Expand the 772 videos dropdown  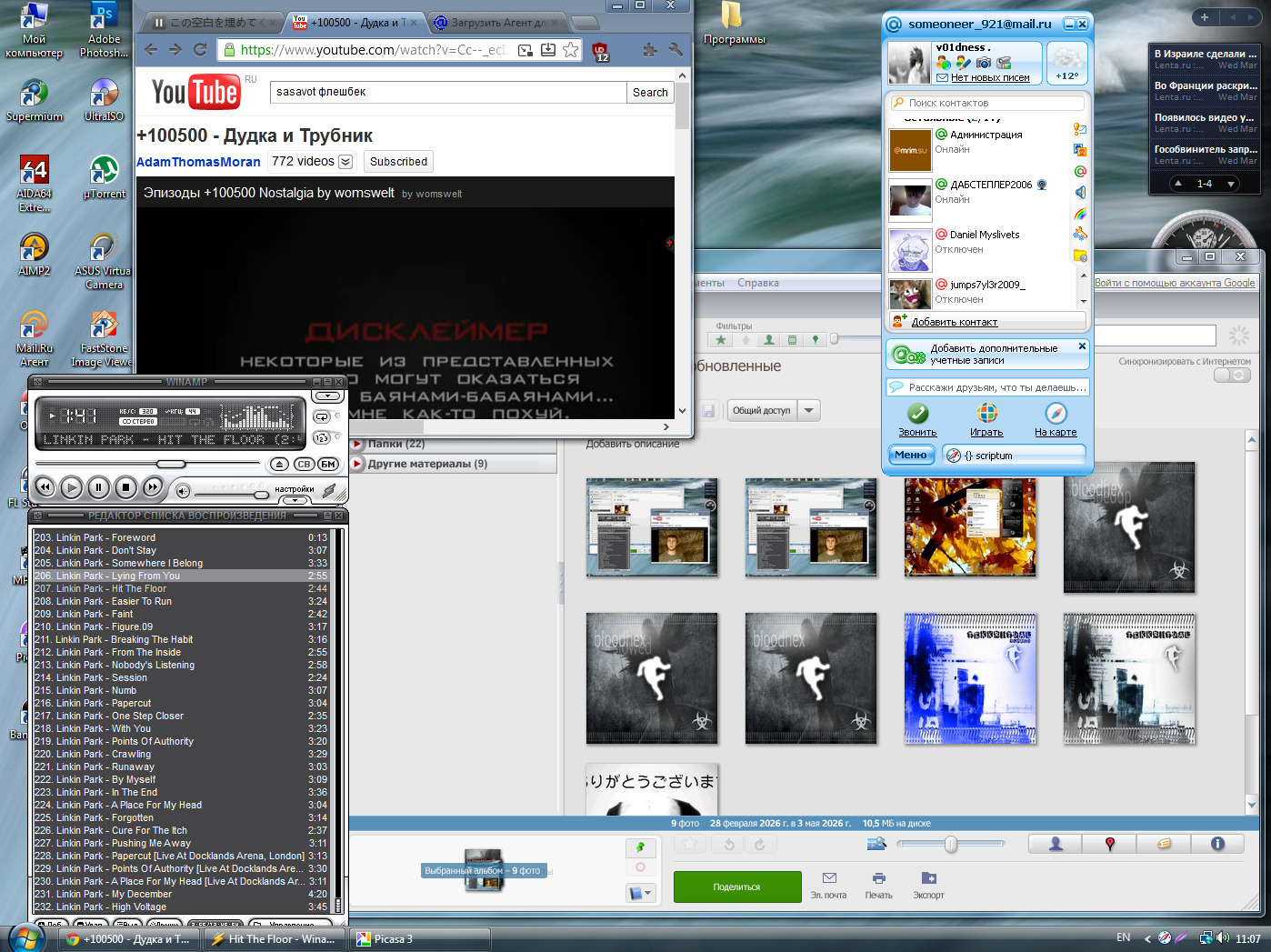click(x=345, y=162)
